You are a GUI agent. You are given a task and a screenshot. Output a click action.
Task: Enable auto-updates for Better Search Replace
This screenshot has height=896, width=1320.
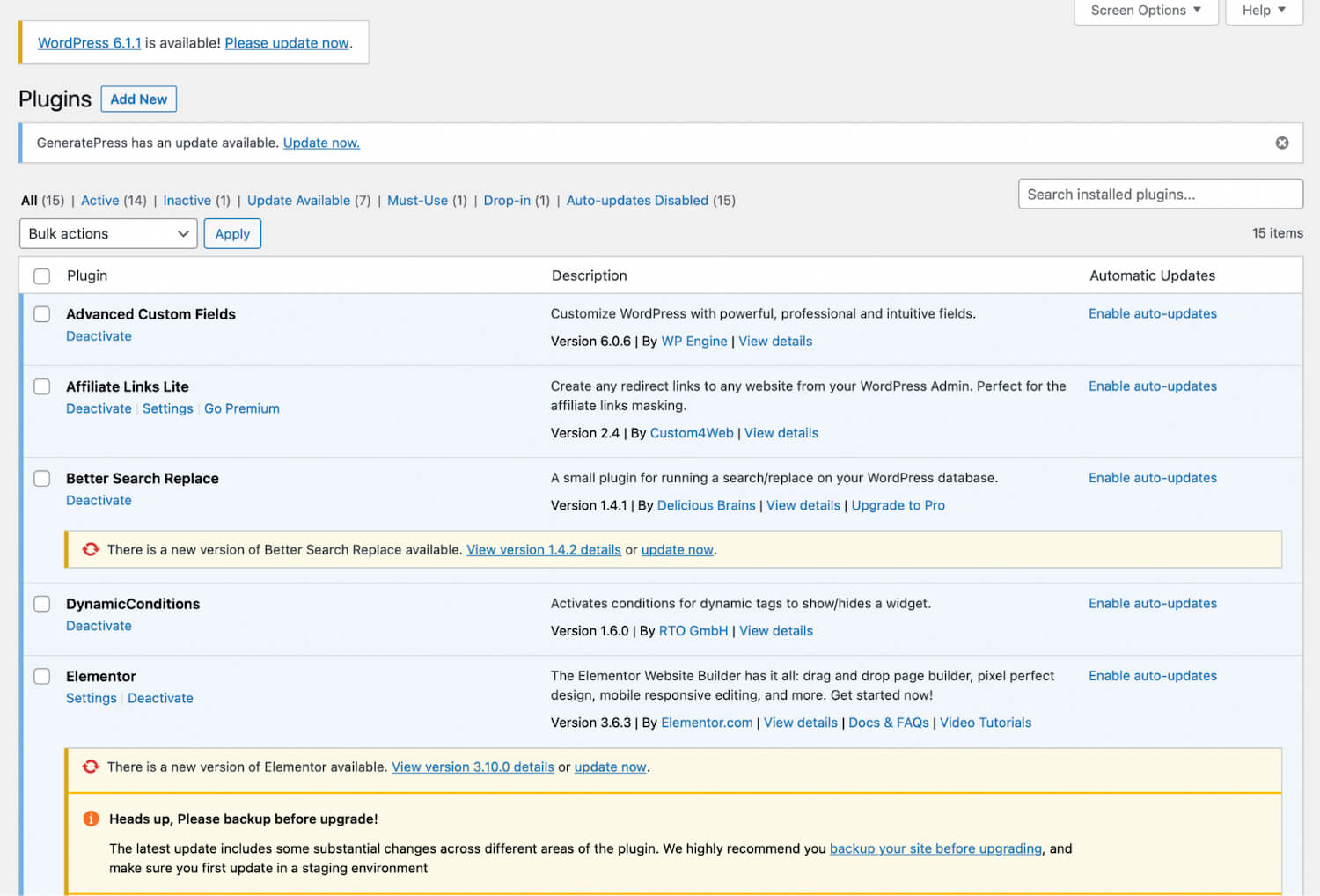tap(1153, 477)
